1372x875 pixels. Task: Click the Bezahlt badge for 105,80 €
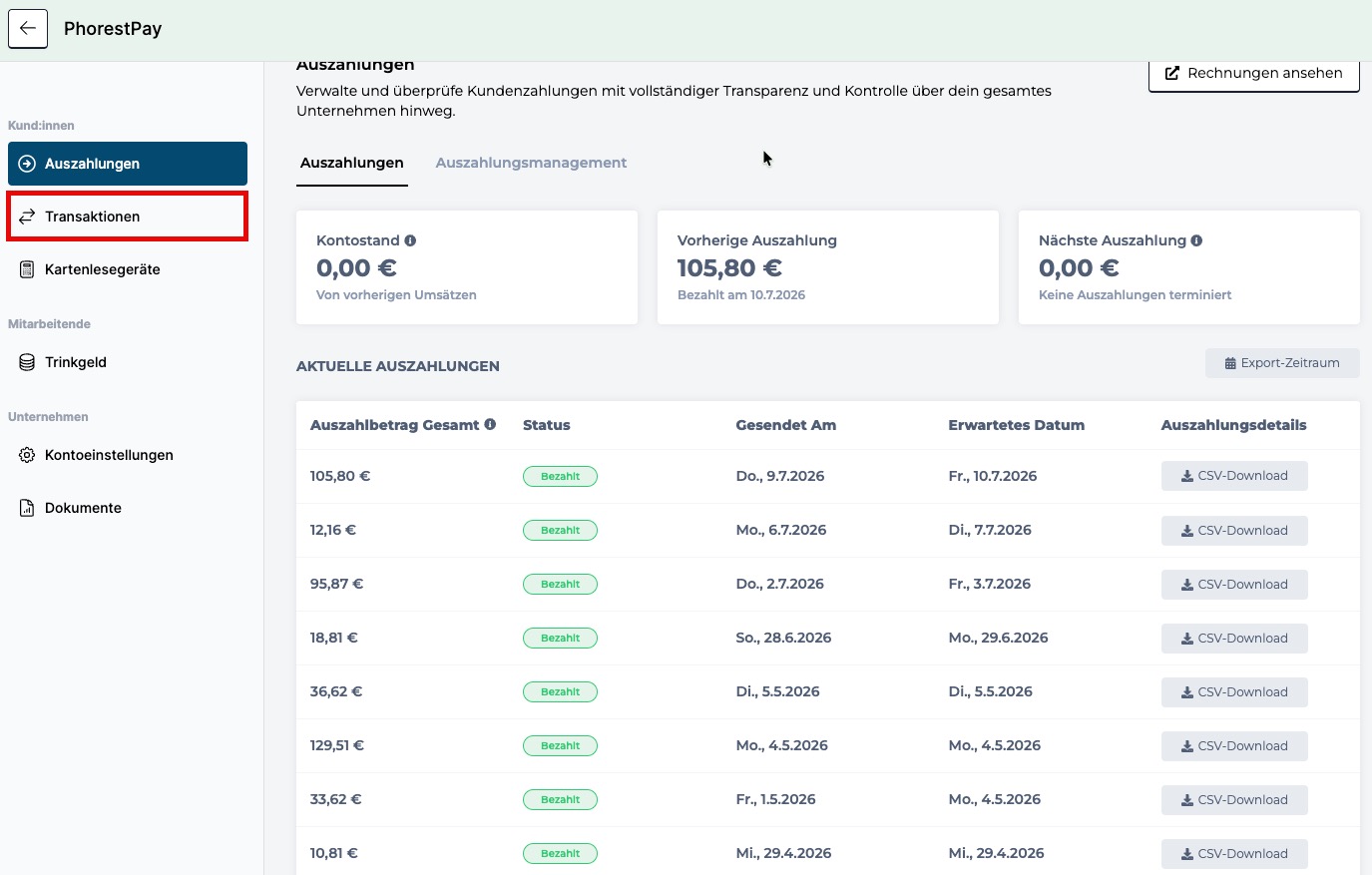pyautogui.click(x=560, y=476)
